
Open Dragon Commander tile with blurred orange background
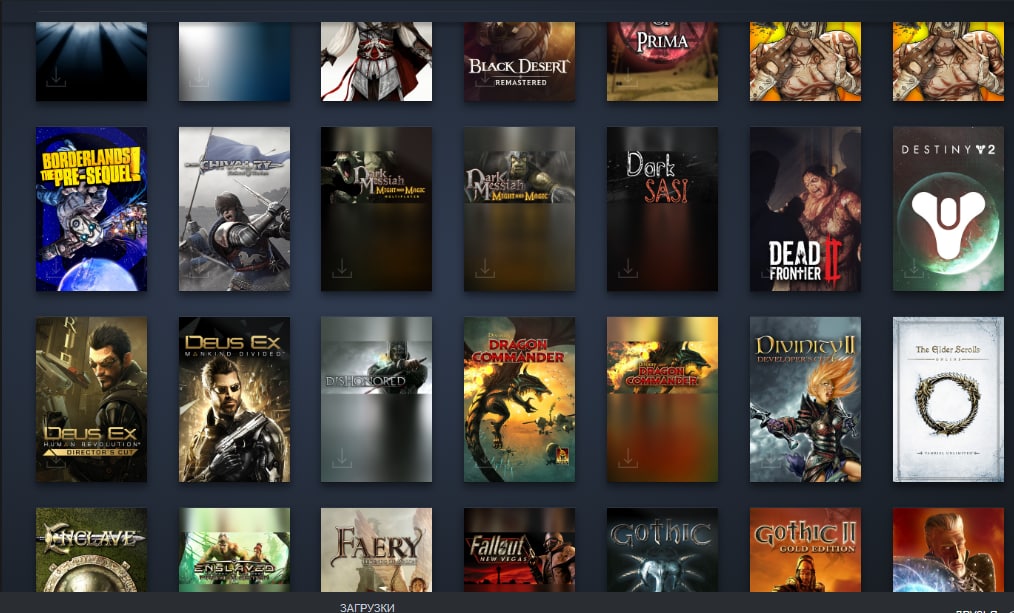pyautogui.click(x=662, y=399)
